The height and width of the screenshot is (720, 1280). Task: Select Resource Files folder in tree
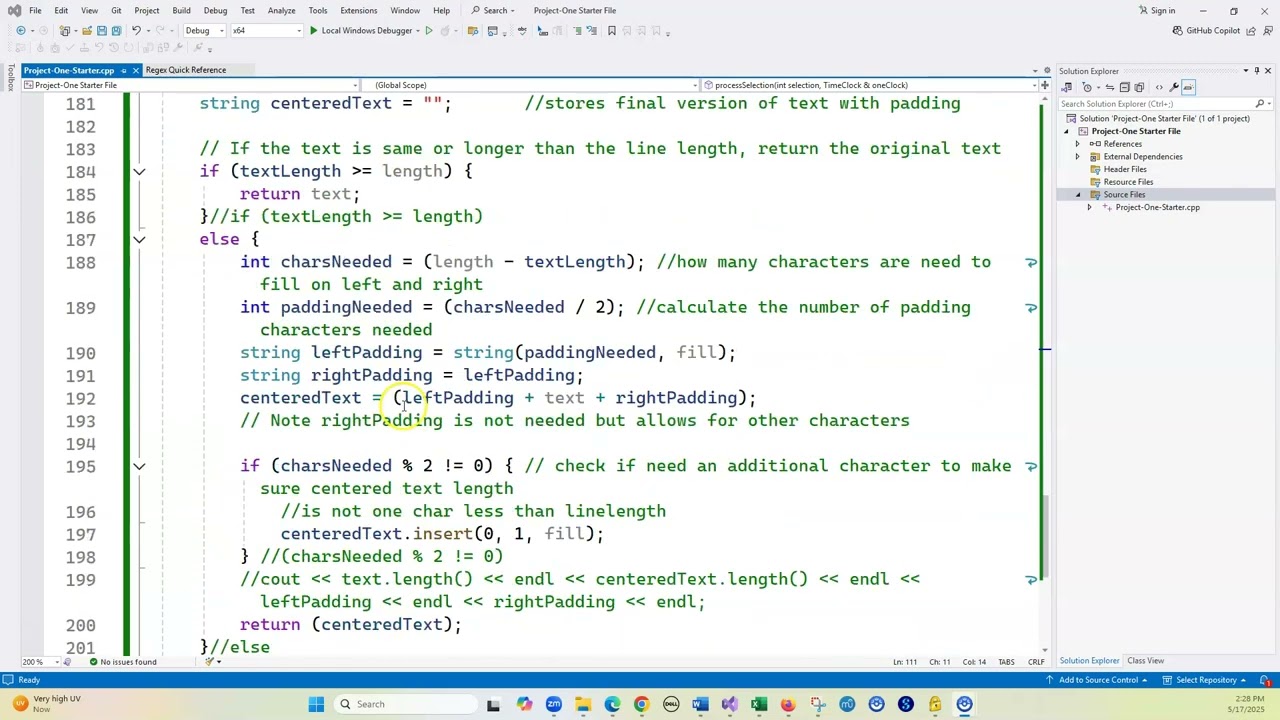(1128, 182)
